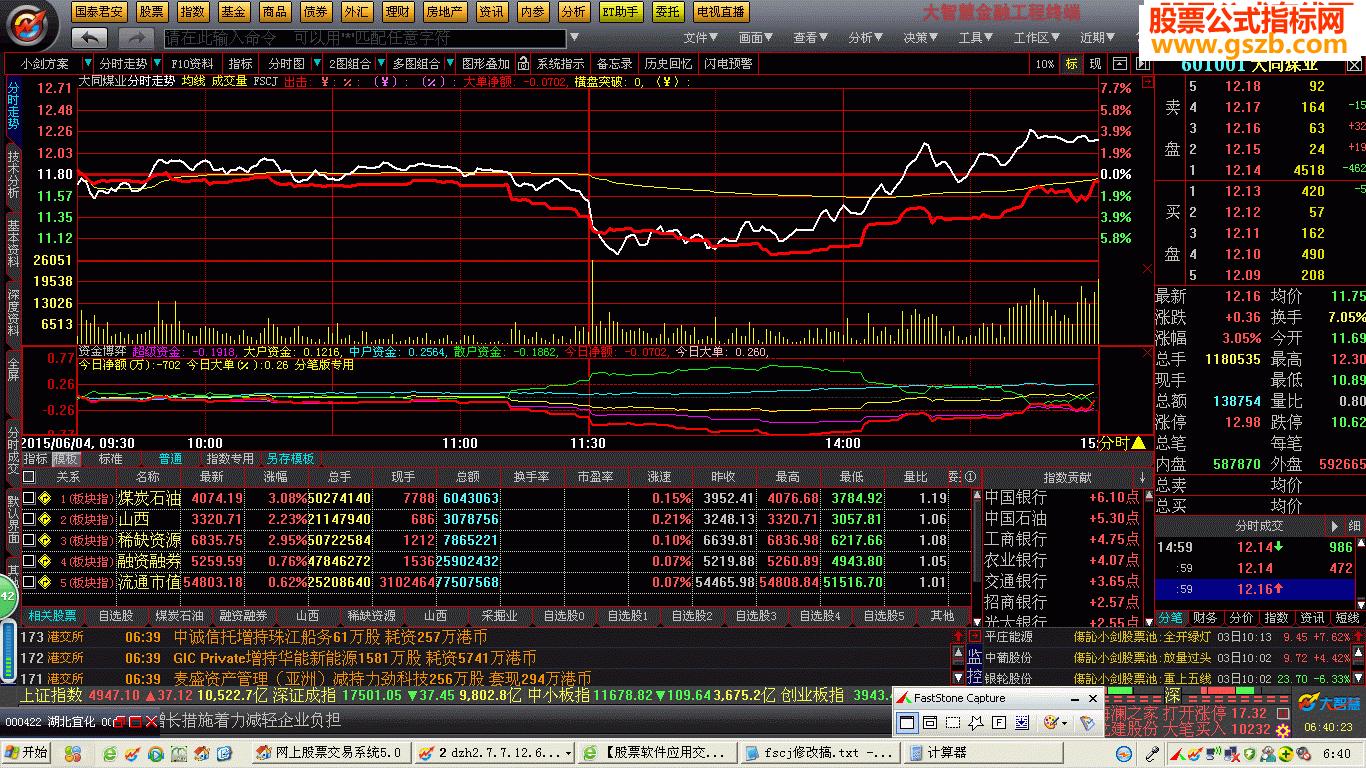Screen dimensions: 1366x768
Task: Click the 涨幅 column header
Action: tap(275, 477)
